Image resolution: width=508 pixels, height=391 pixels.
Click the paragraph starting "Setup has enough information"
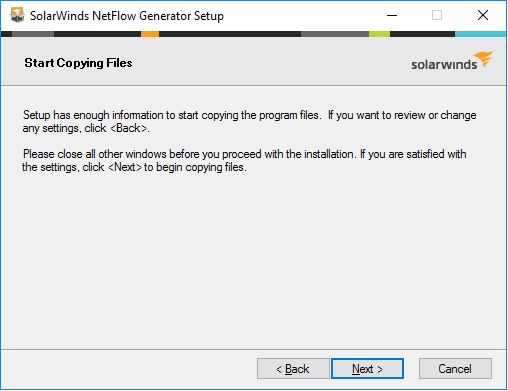point(249,122)
